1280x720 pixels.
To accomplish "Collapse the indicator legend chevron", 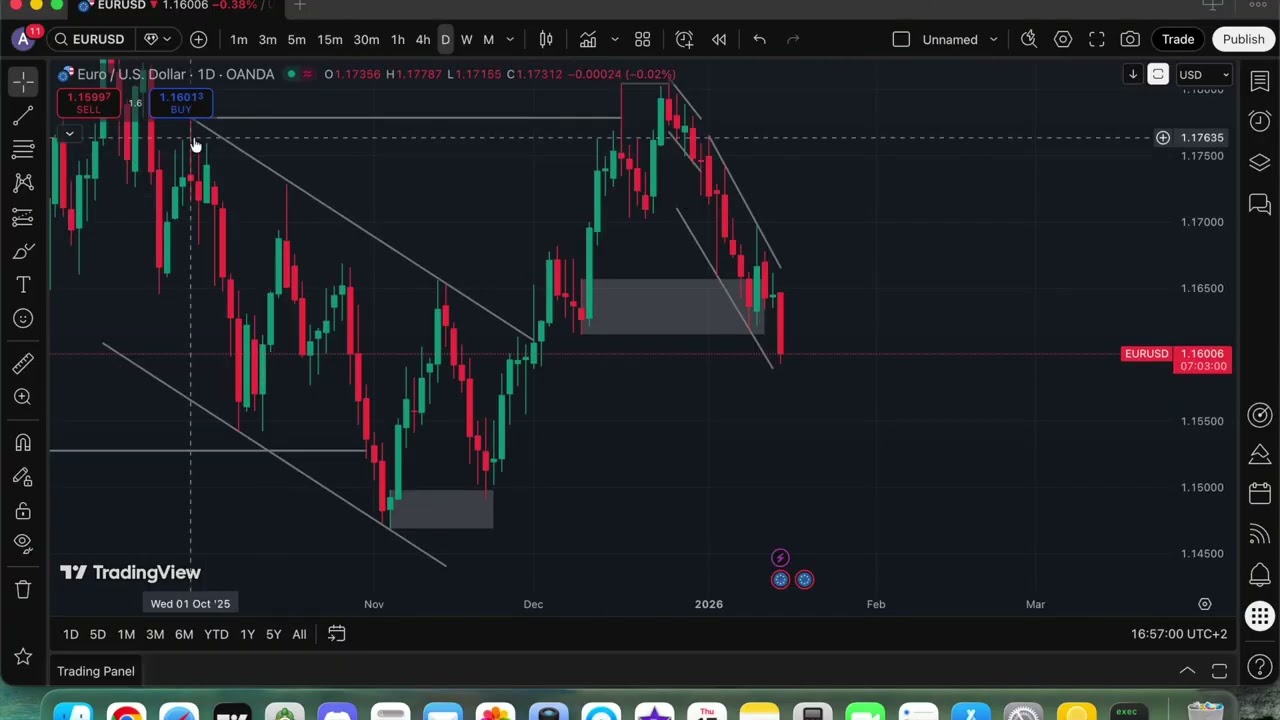I will (69, 133).
